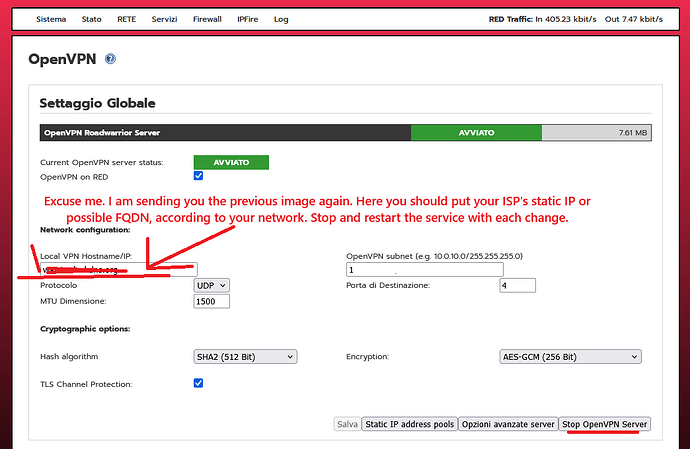Open Static IP address pools

(410, 424)
